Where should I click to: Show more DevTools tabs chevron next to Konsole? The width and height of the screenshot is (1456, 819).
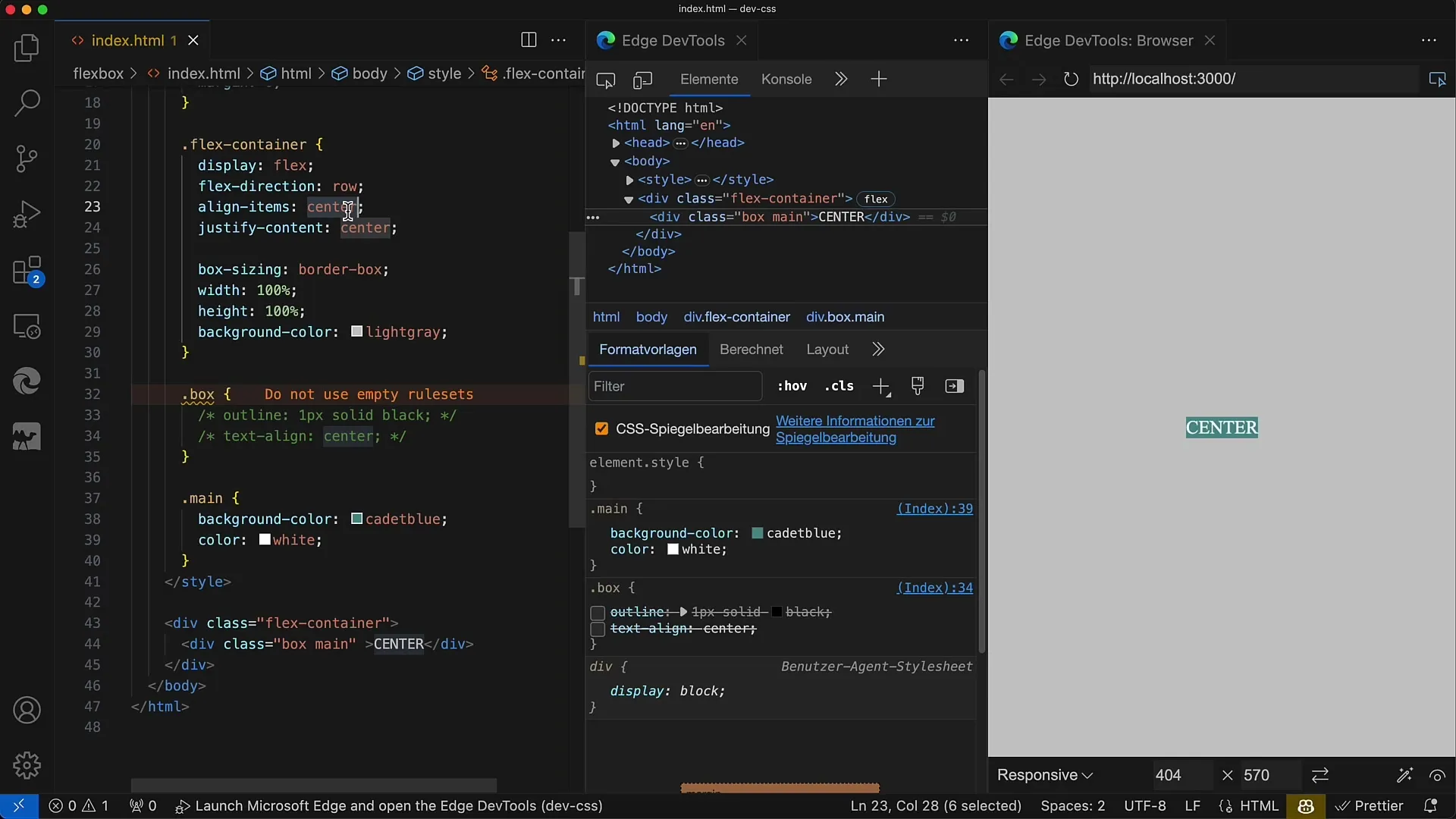click(x=840, y=79)
